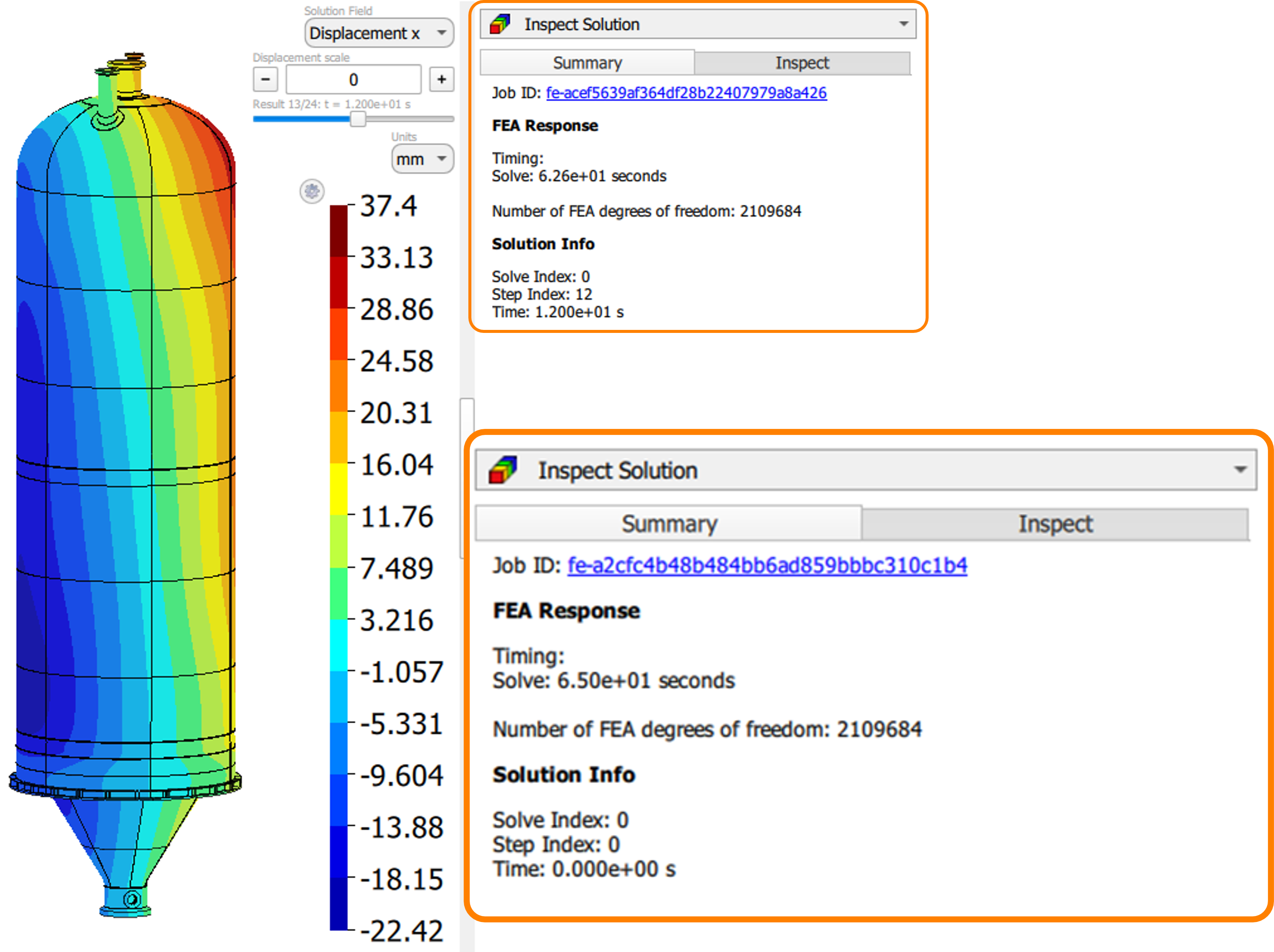Click the dark red top colorbar swatch
The height and width of the screenshot is (952, 1274).
pyautogui.click(x=339, y=231)
